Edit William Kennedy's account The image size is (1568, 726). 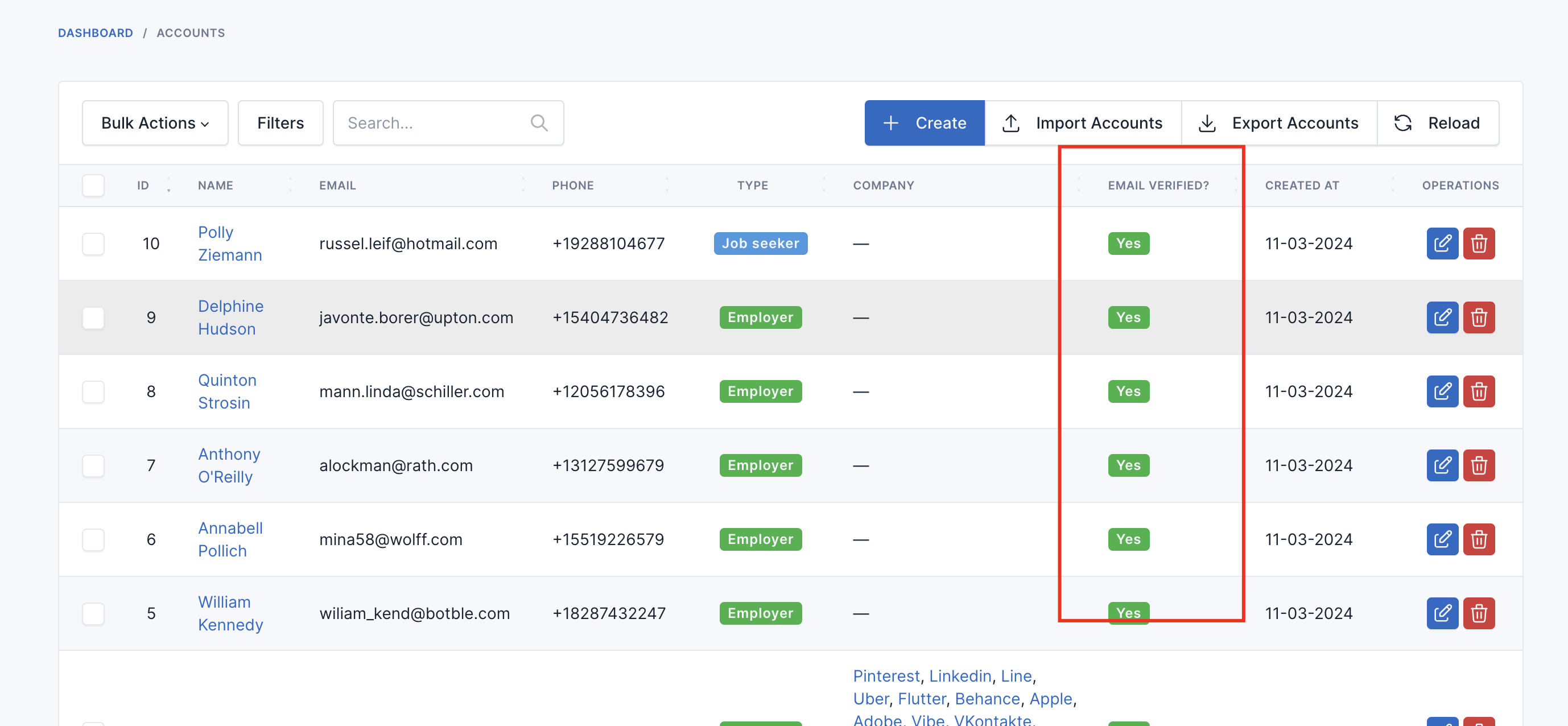(1442, 613)
